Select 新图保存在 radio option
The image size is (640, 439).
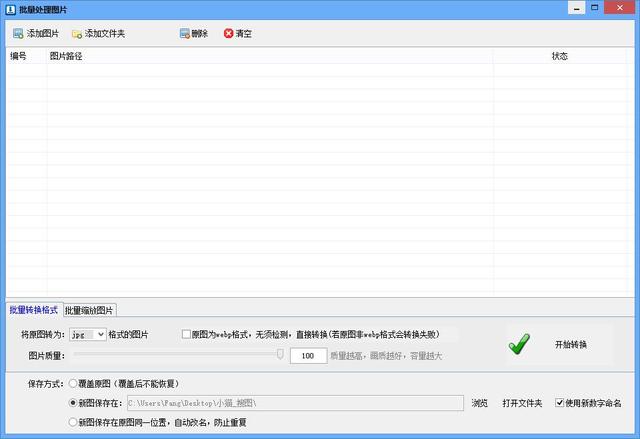(73, 403)
